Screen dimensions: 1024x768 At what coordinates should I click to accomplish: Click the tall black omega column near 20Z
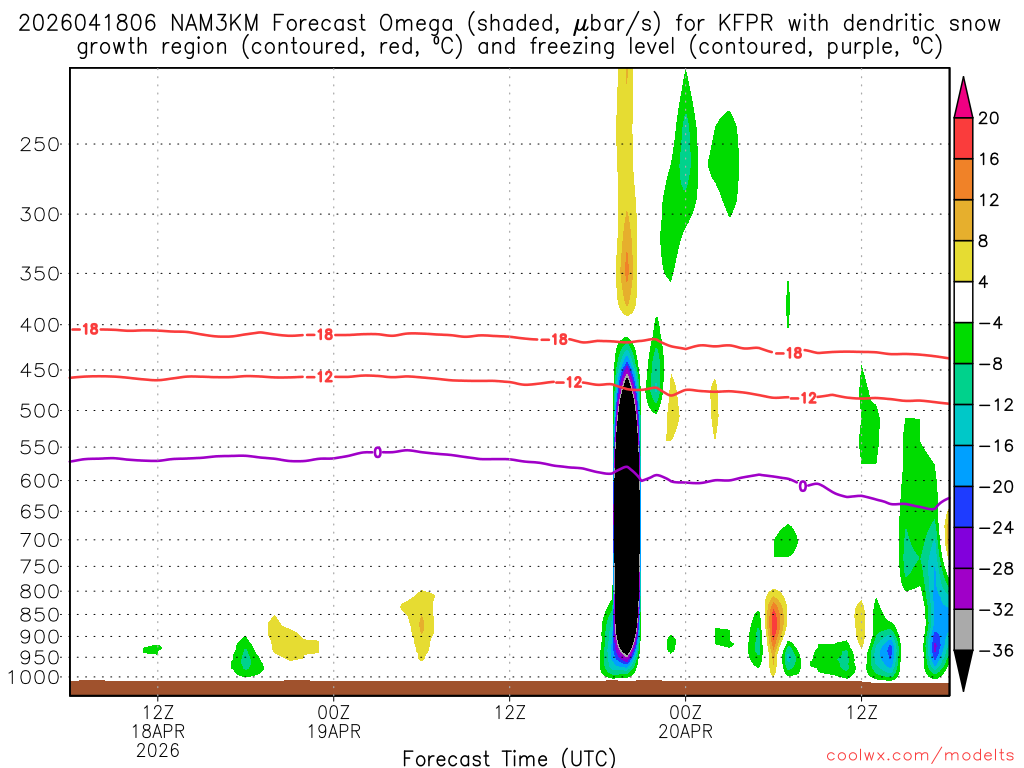[626, 516]
